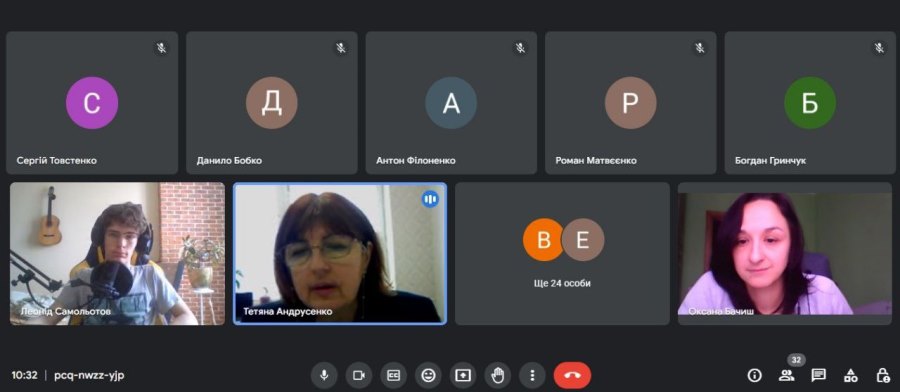Mute the microphone in the bottom bar

click(324, 375)
